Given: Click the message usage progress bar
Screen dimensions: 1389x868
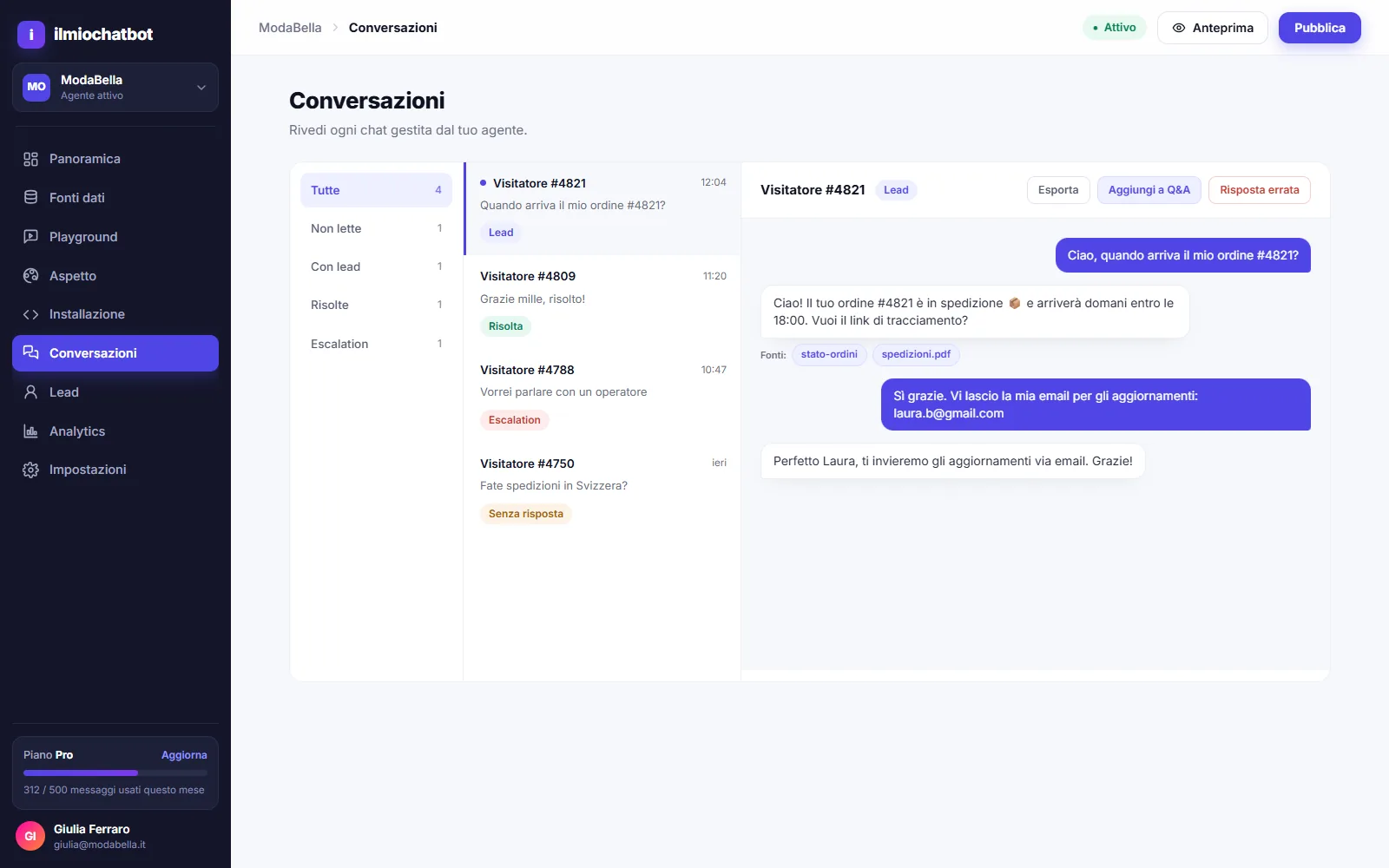Looking at the screenshot, I should pyautogui.click(x=115, y=773).
